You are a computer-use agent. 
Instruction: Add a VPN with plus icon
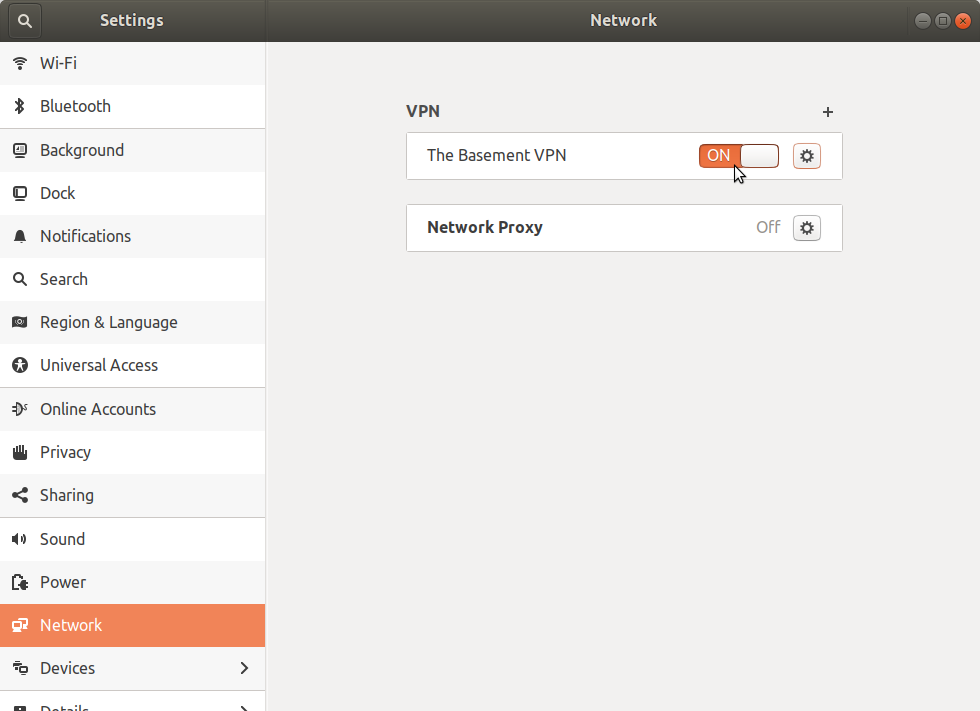click(x=828, y=112)
